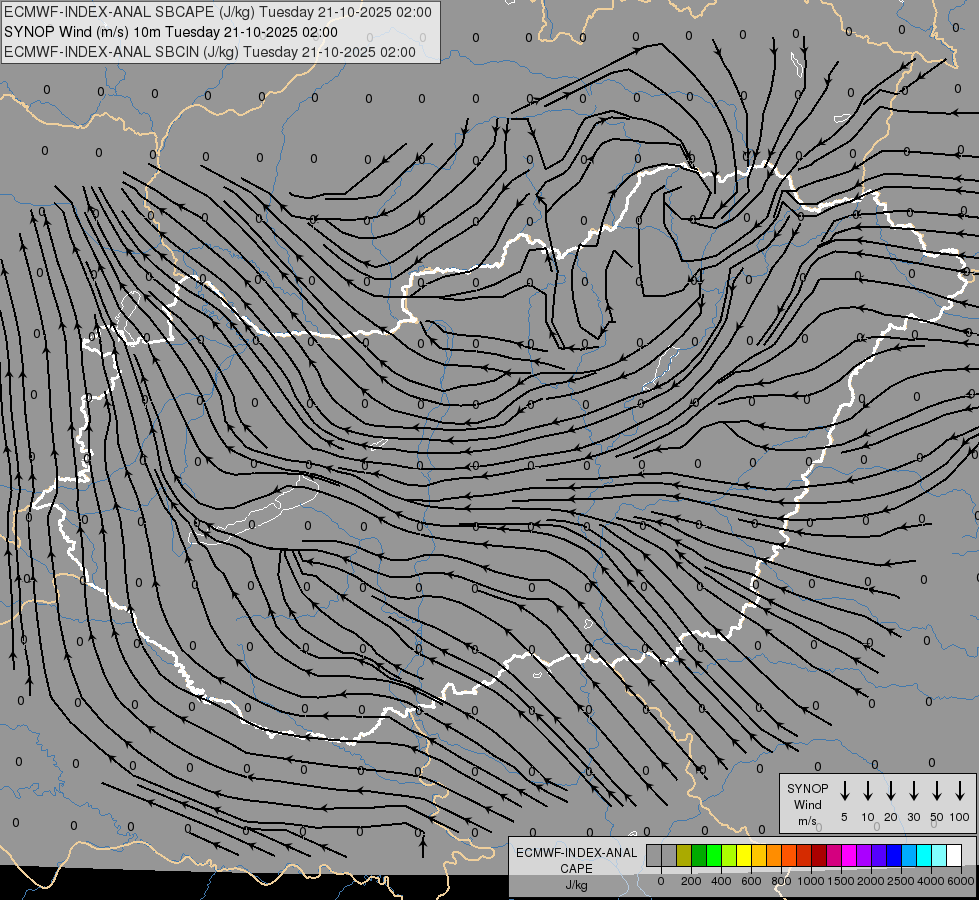The height and width of the screenshot is (900, 979).
Task: Click the 50 m/s wind arrow in legend
Action: coord(937,791)
